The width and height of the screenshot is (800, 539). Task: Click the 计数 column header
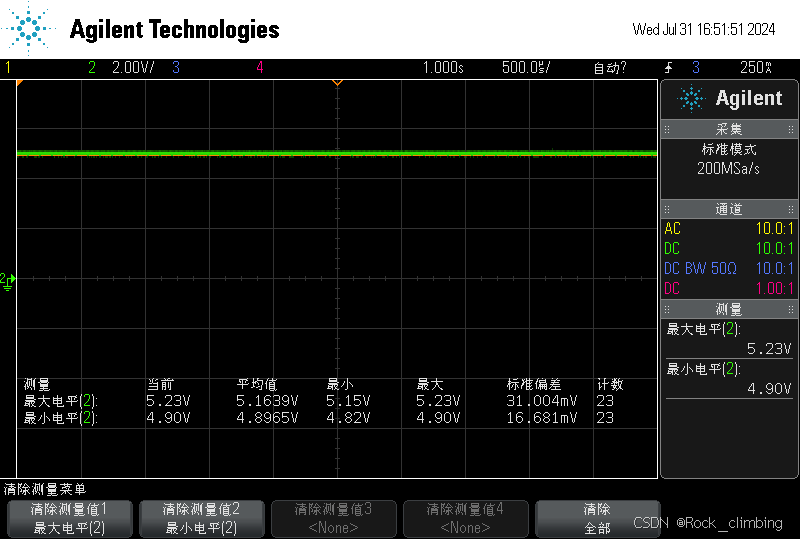click(x=610, y=384)
